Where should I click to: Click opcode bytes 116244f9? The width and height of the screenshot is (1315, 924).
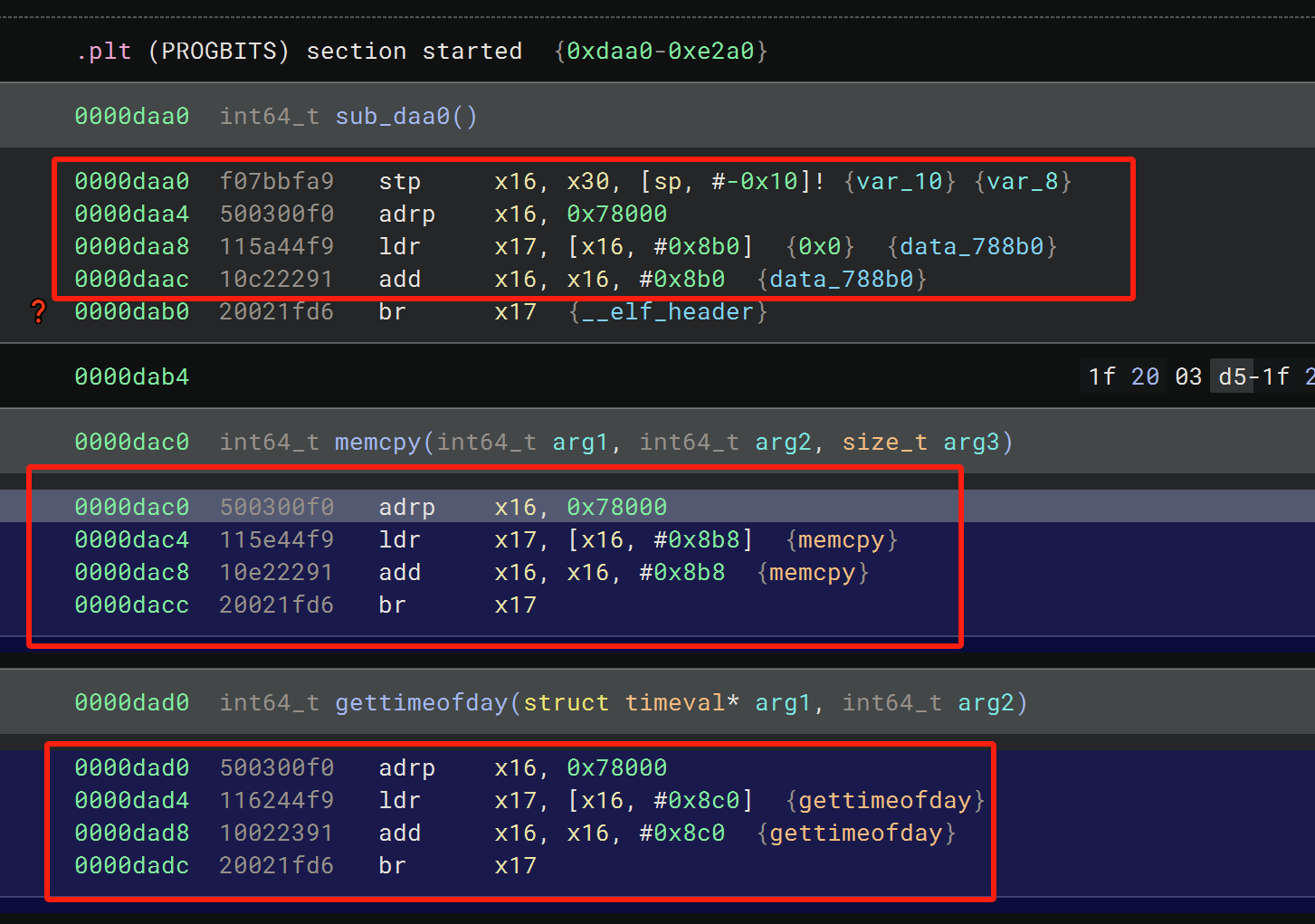(x=277, y=800)
